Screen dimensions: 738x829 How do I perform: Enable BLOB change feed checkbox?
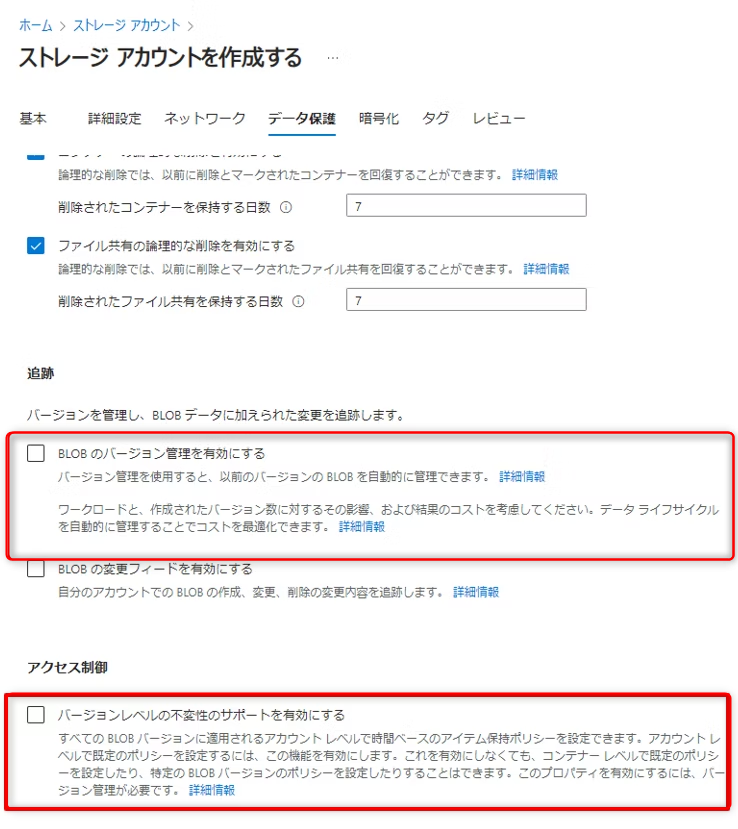point(36,569)
